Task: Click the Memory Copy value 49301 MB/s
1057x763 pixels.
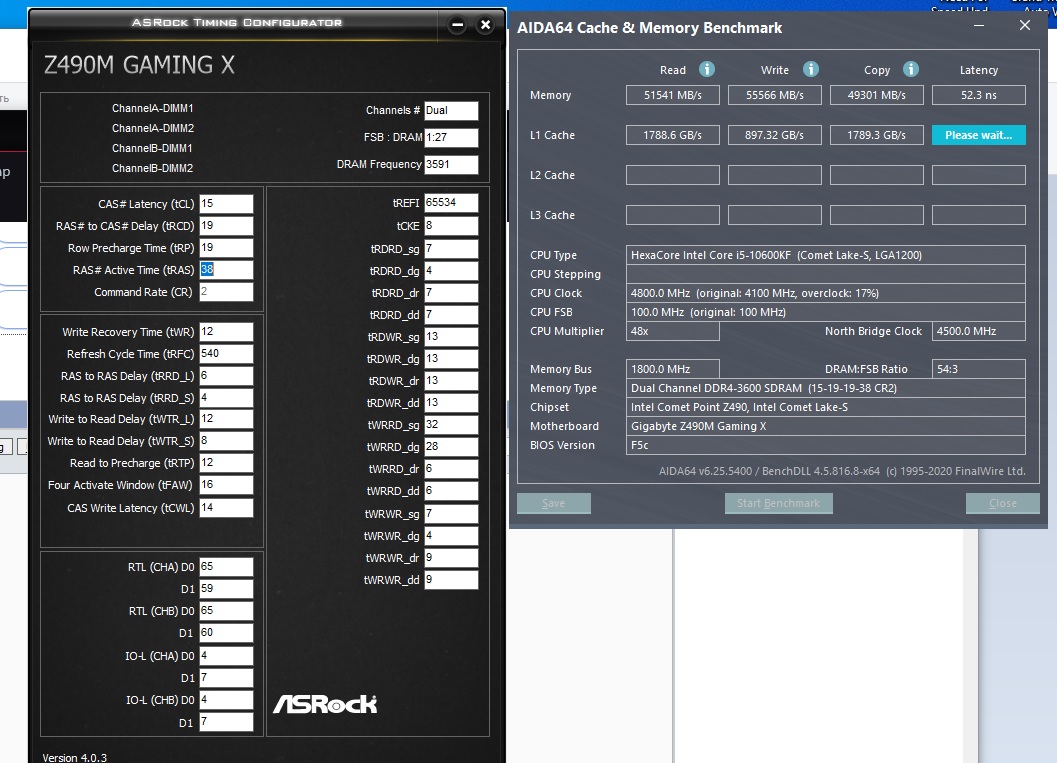Action: pyautogui.click(x=876, y=95)
